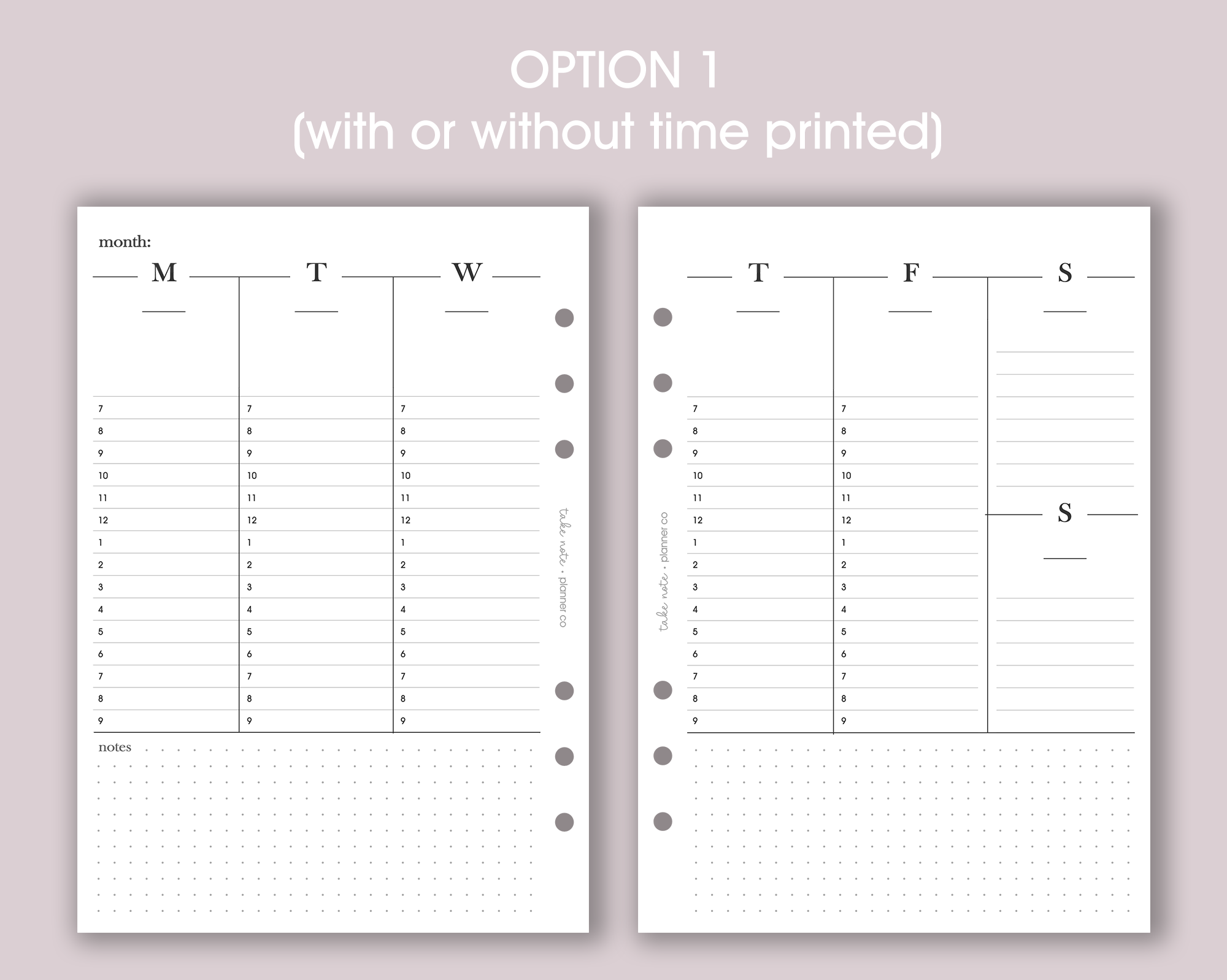Click the OPTION 1 title text
The height and width of the screenshot is (980, 1227).
pyautogui.click(x=614, y=69)
